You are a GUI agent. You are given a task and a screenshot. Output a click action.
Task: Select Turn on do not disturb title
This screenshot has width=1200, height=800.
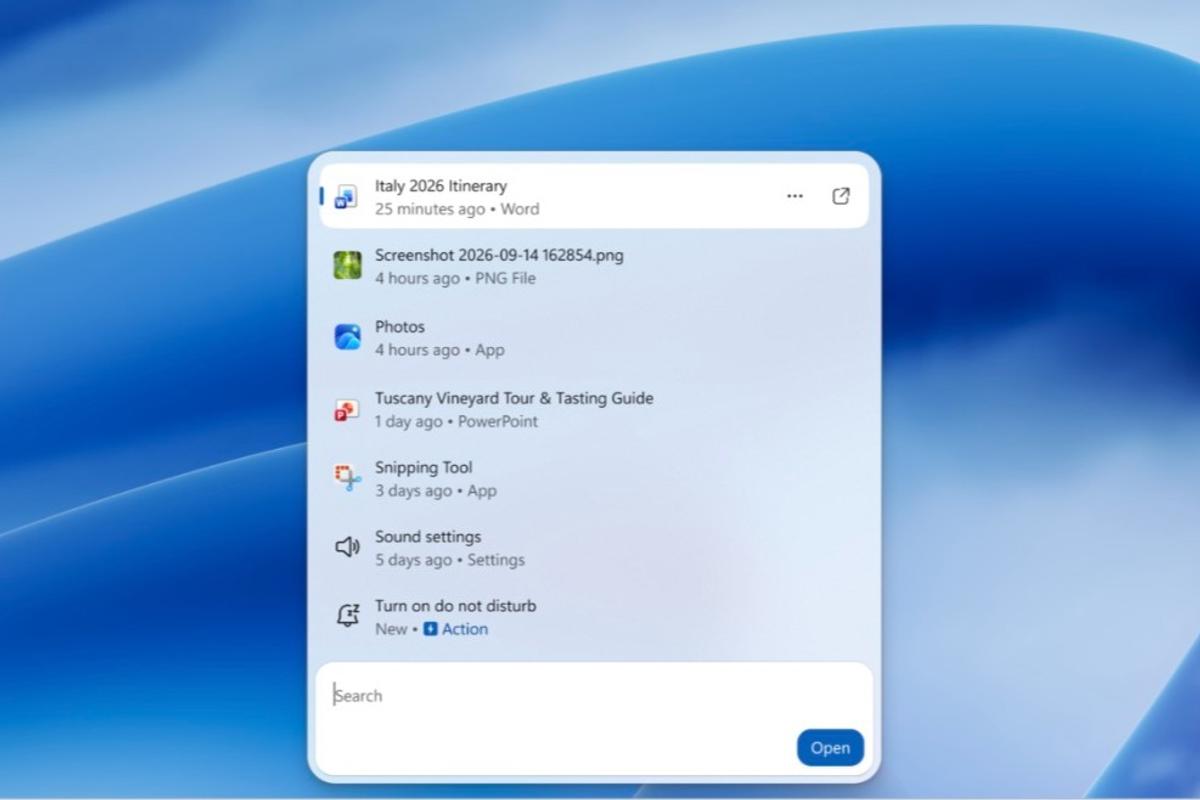[x=456, y=606]
